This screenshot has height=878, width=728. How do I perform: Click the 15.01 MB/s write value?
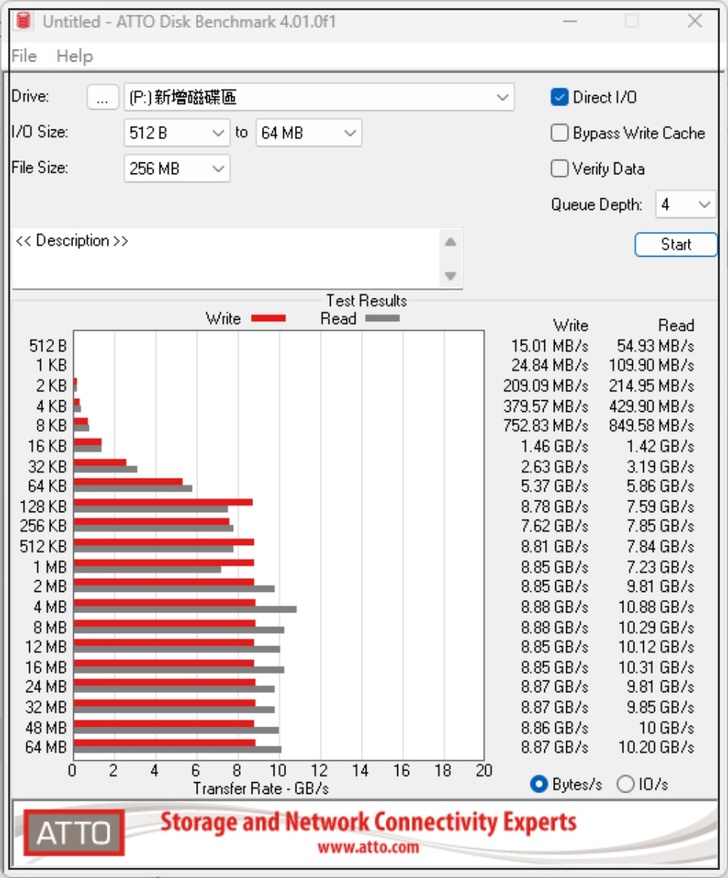point(549,346)
